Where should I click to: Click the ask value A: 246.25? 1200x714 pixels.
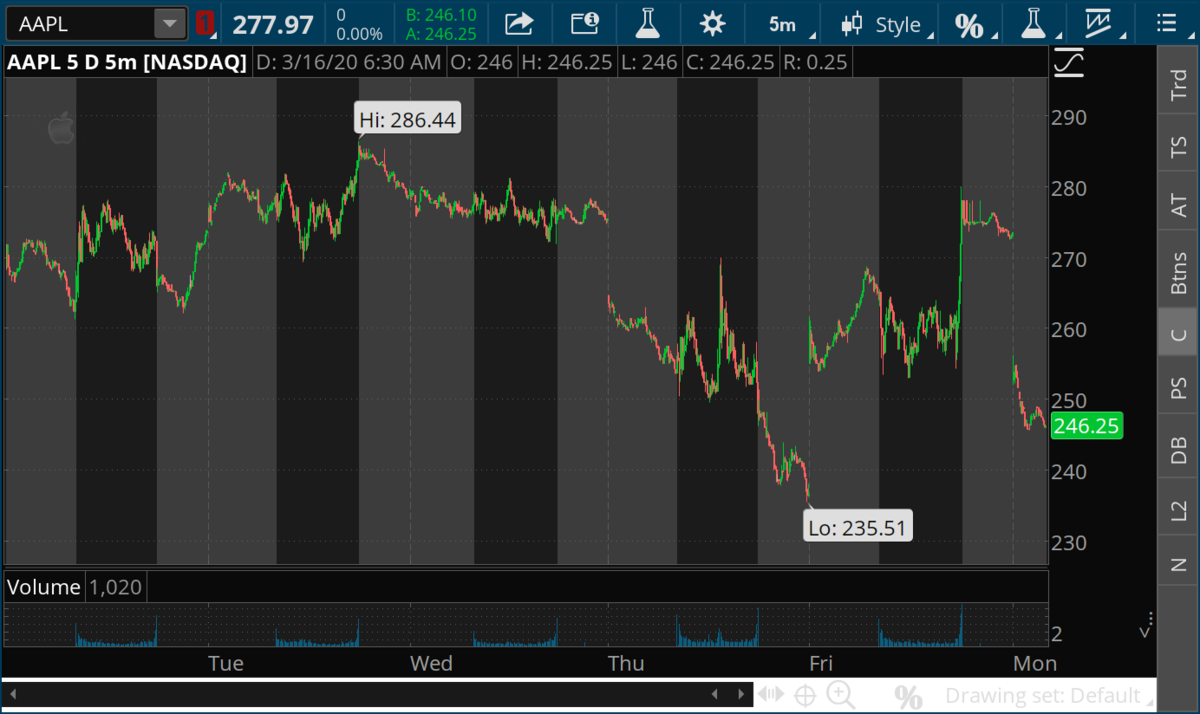(442, 34)
